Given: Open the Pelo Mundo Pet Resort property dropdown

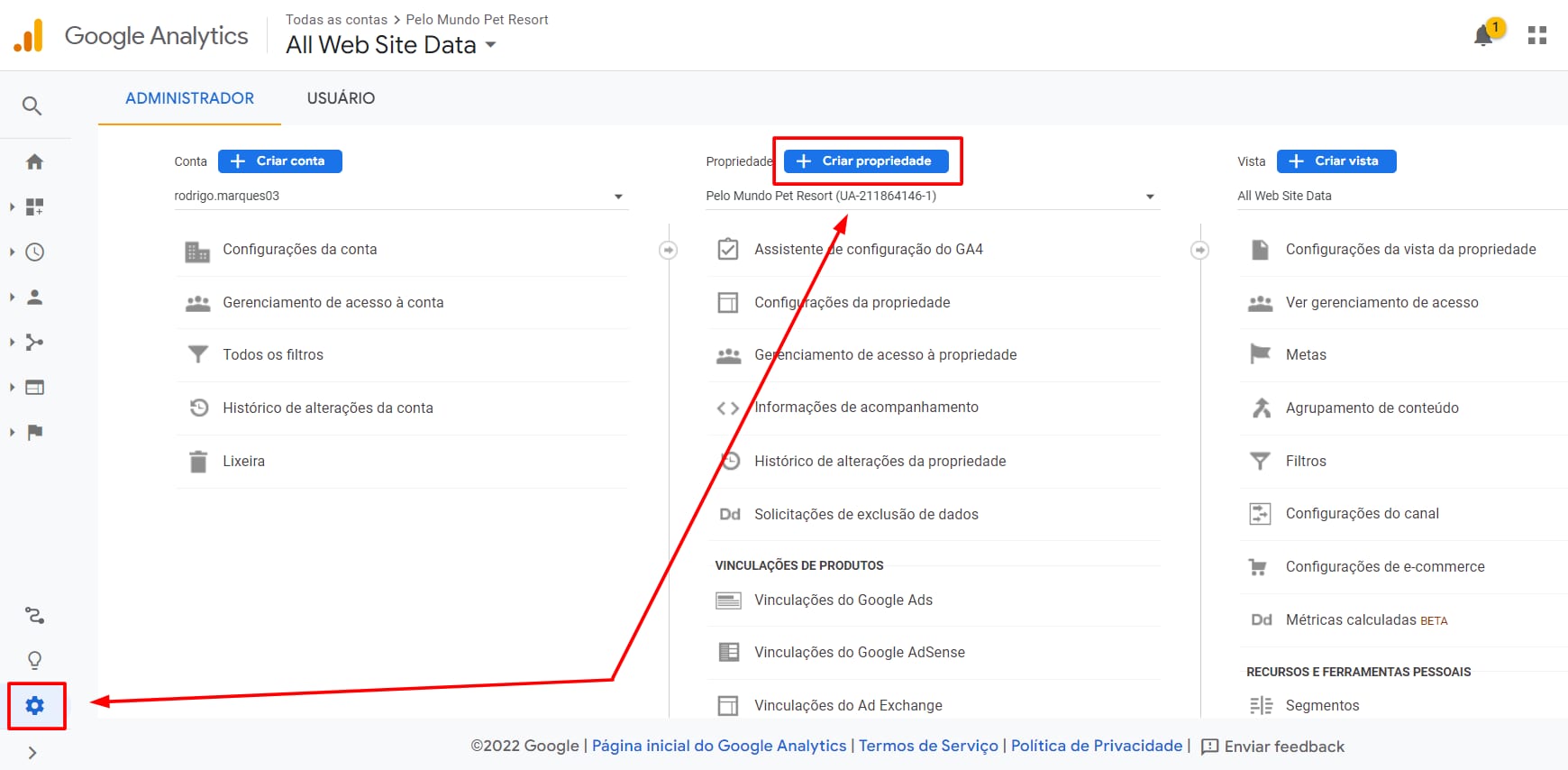Looking at the screenshot, I should (930, 197).
